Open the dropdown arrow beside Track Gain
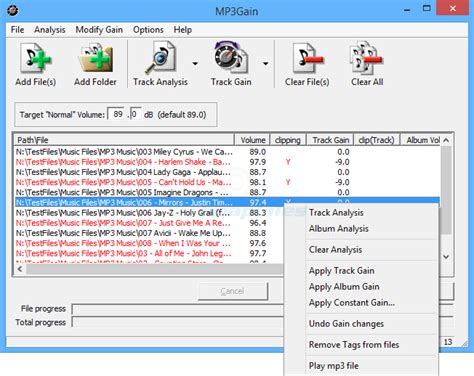This screenshot has width=474, height=376. (266, 63)
